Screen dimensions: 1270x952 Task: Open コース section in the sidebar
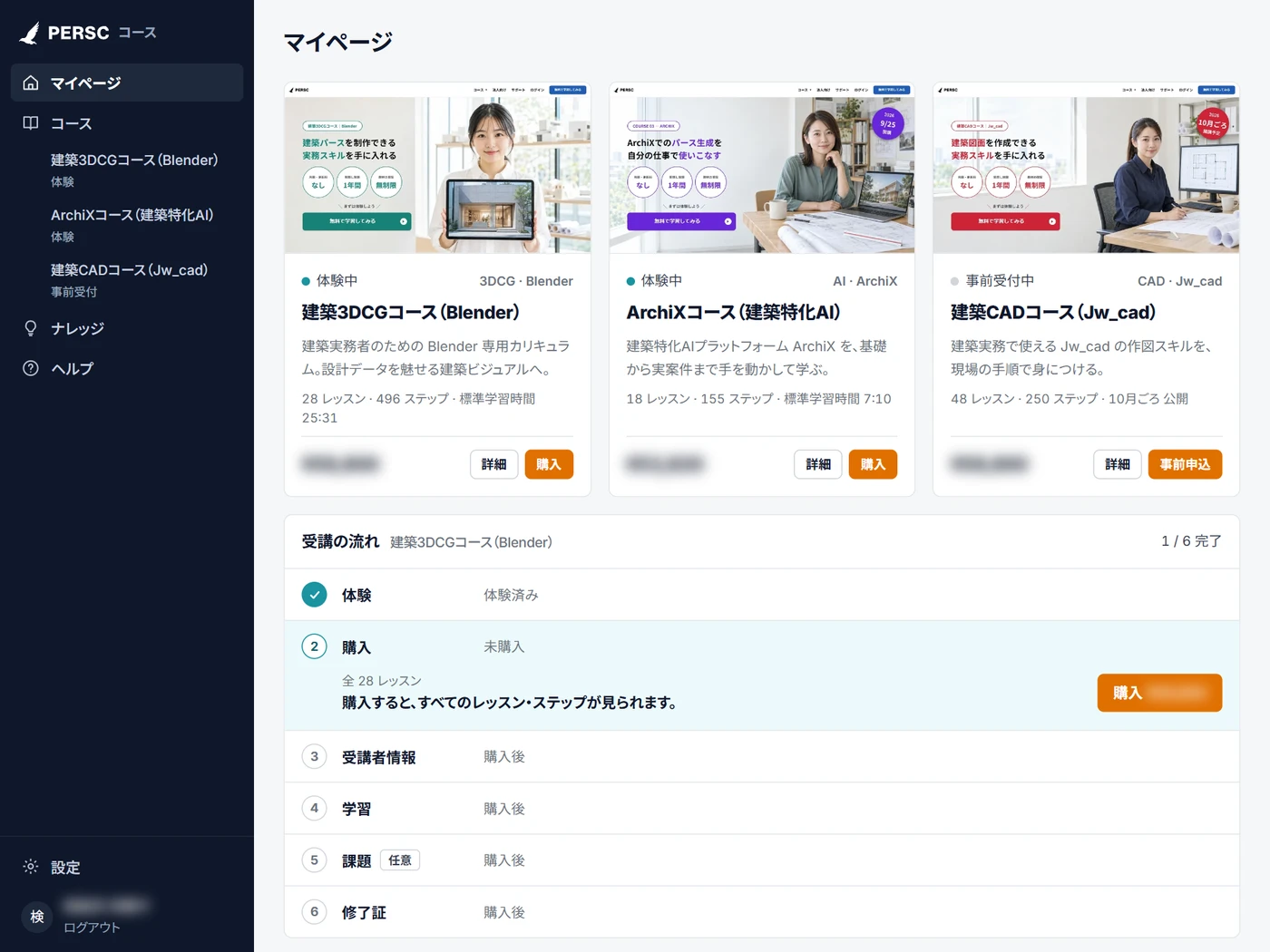(x=127, y=123)
